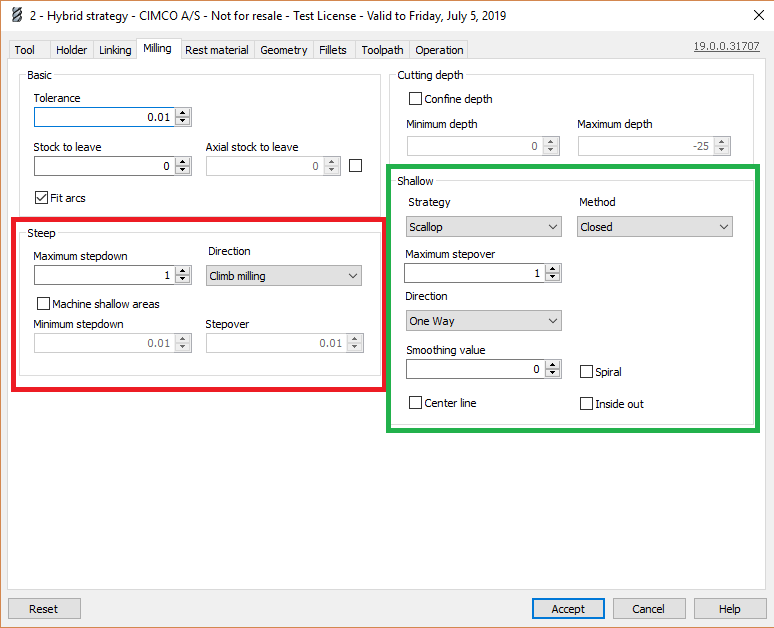
Task: Decrease Maximum stepdown value
Action: [x=183, y=279]
